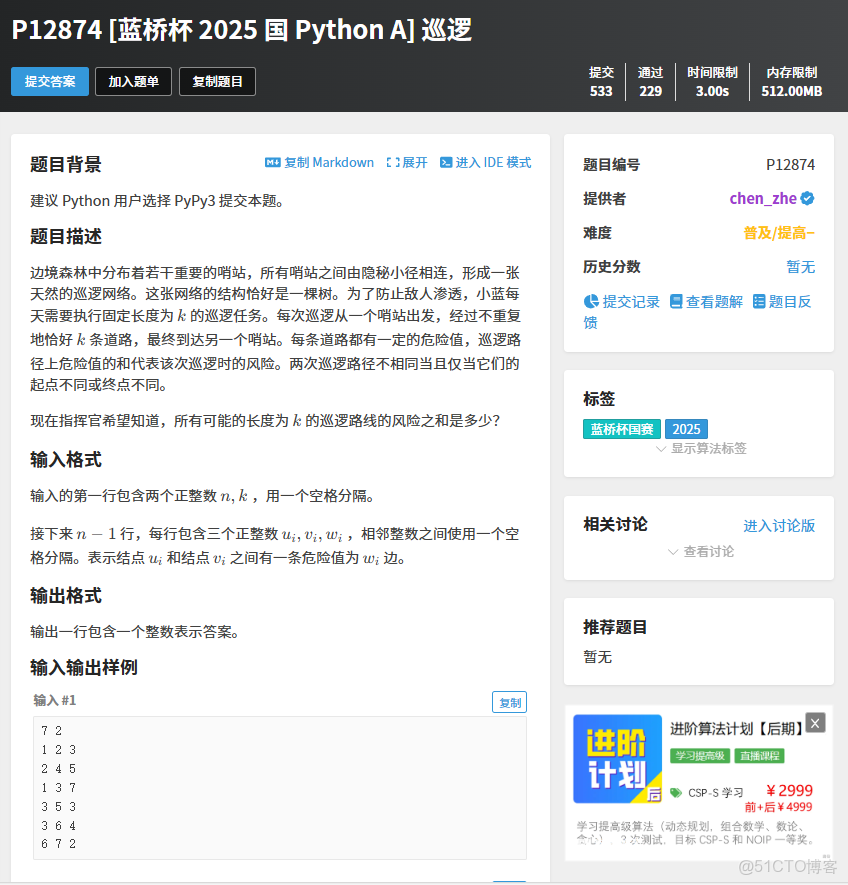The height and width of the screenshot is (885, 848).
Task: Close the 进阶算法计划 advertisement
Action: (815, 722)
